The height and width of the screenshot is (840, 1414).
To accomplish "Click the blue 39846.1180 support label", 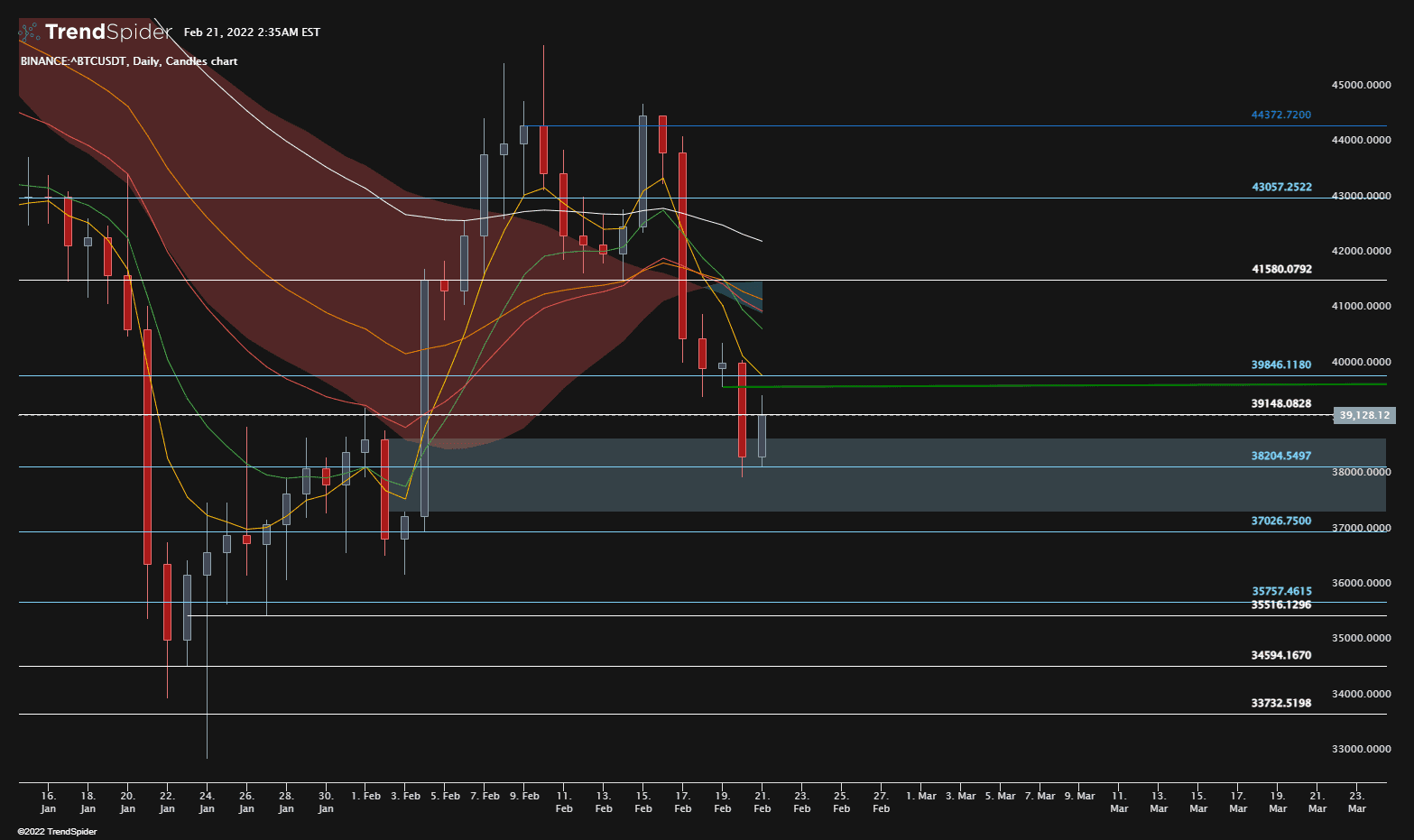I will coord(1280,365).
